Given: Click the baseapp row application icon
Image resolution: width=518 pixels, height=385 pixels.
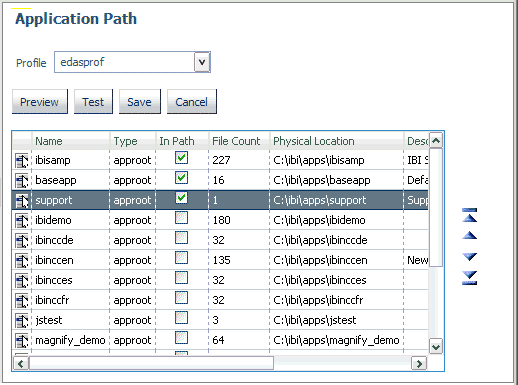Looking at the screenshot, I should [22, 181].
